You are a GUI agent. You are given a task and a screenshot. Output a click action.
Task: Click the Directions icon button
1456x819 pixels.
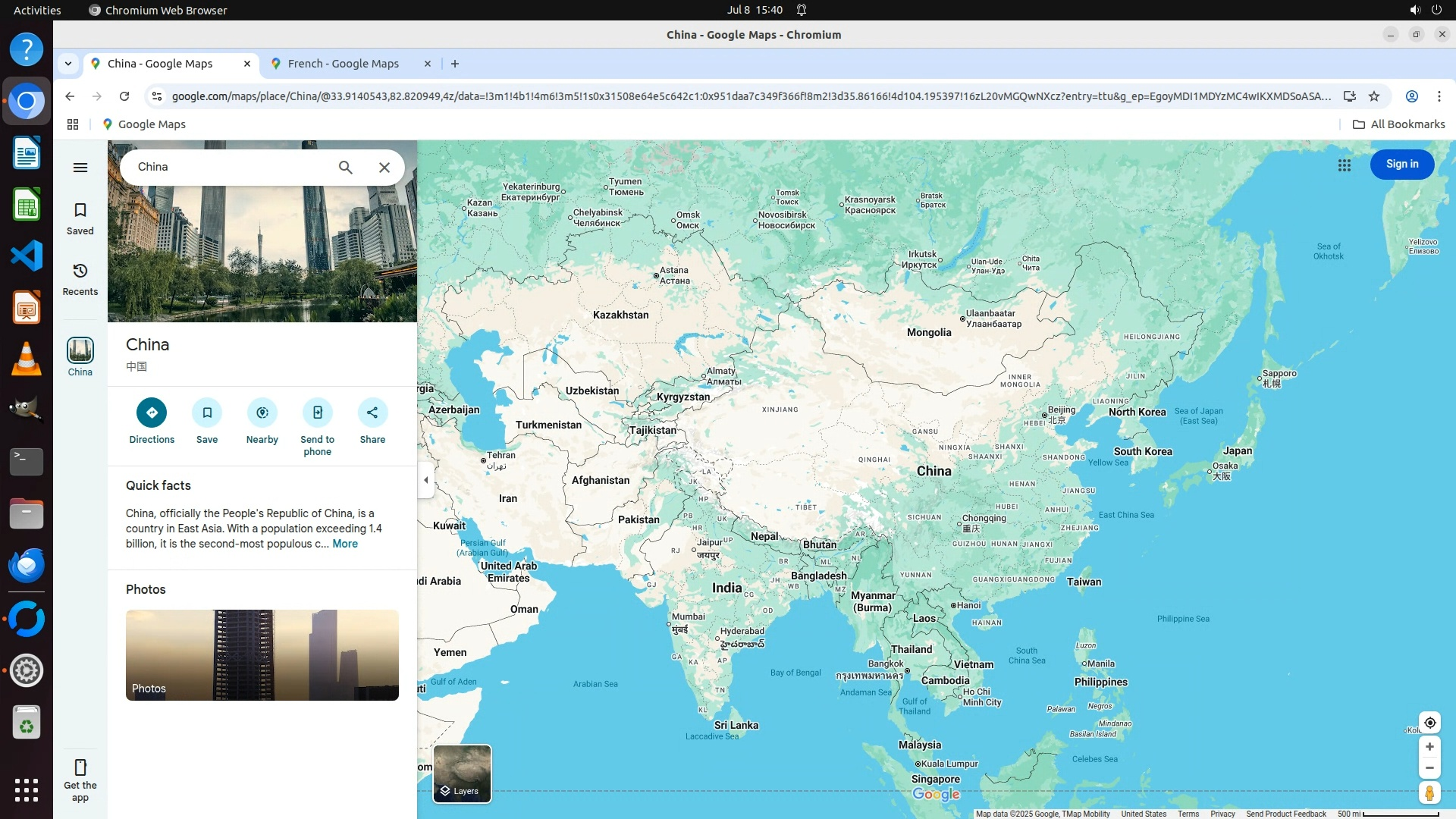tap(152, 413)
